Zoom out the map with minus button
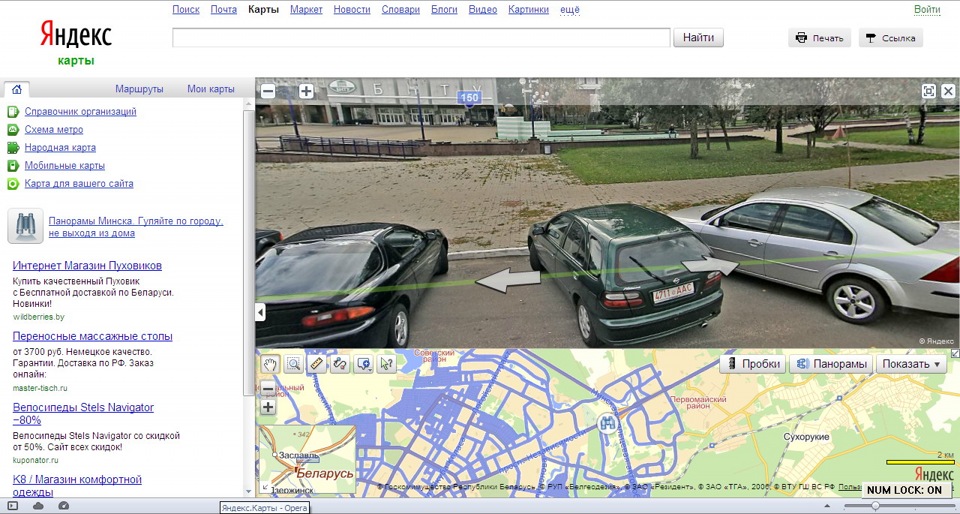960x514 pixels. (268, 388)
